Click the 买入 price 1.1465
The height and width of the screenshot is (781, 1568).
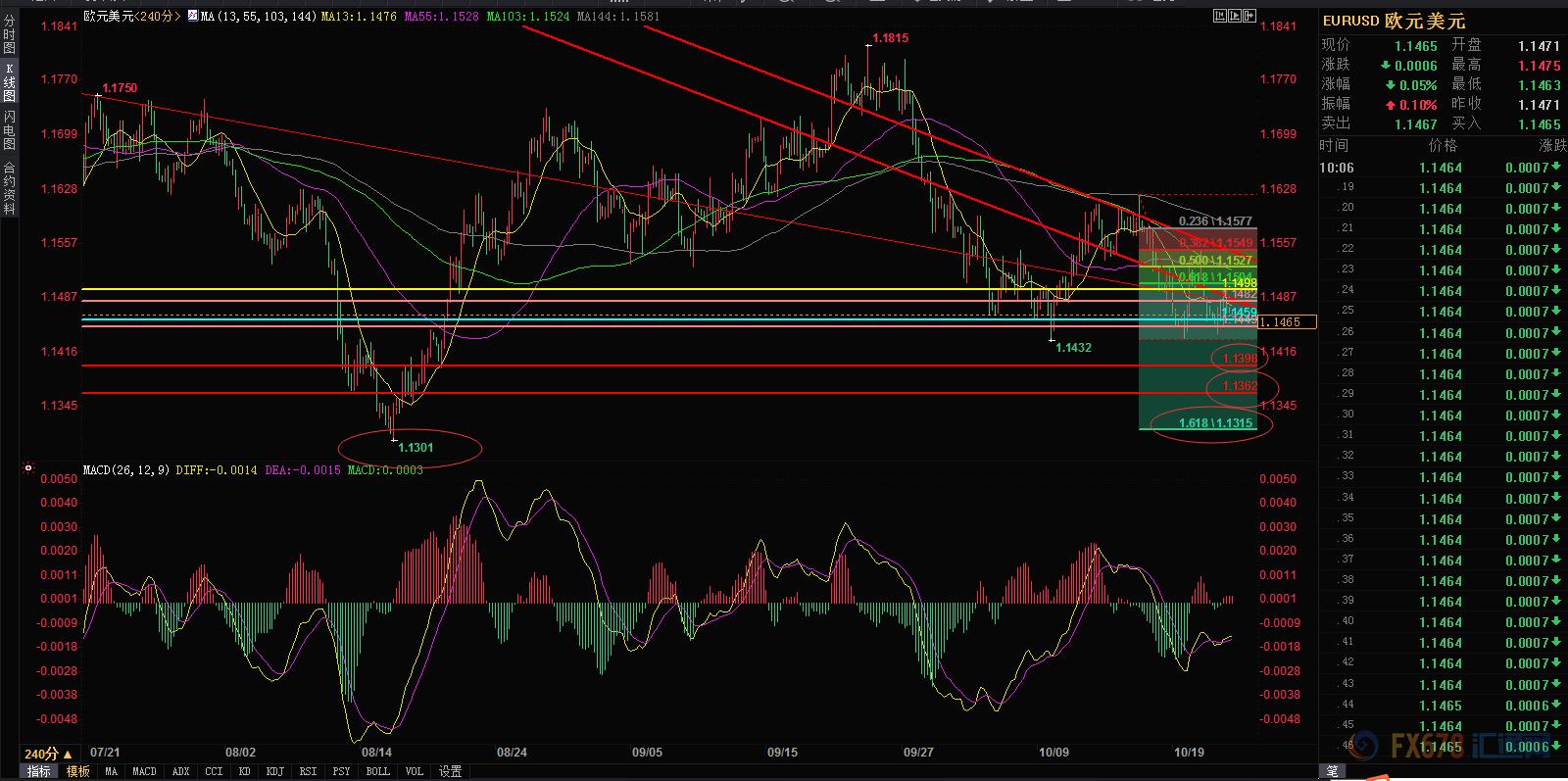(x=1539, y=124)
